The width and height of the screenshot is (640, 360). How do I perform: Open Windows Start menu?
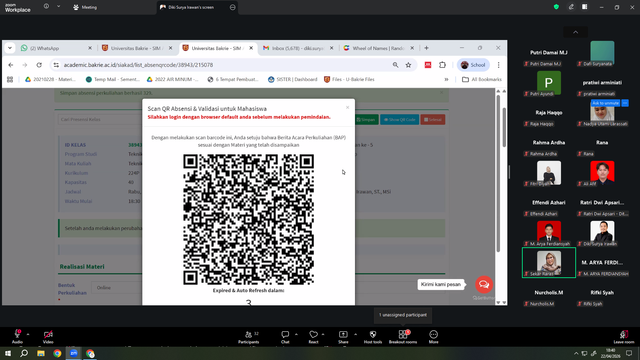click(x=8, y=353)
